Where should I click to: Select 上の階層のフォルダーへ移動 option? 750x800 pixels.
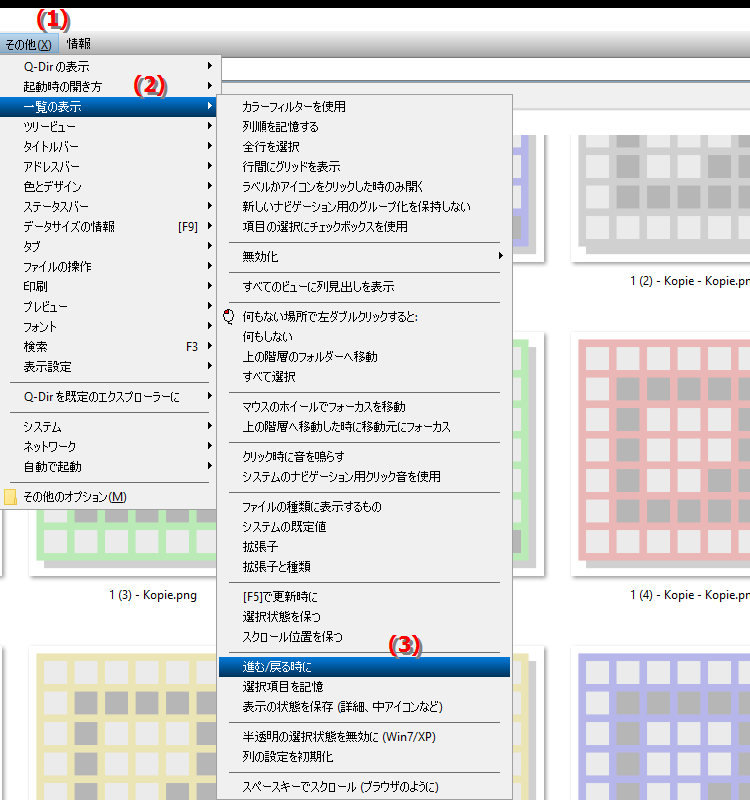point(364,356)
